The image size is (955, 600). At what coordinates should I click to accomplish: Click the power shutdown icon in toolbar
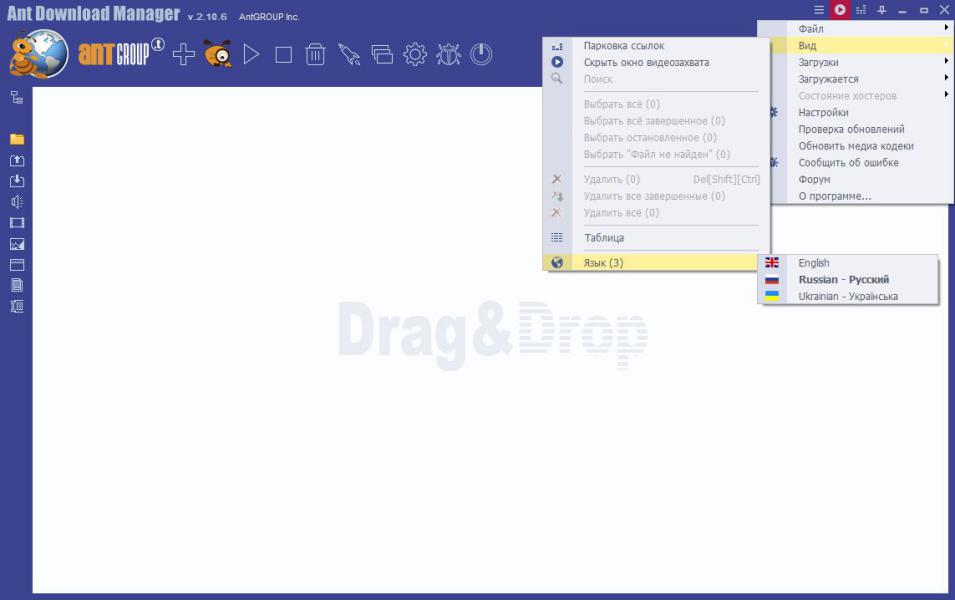click(x=481, y=54)
